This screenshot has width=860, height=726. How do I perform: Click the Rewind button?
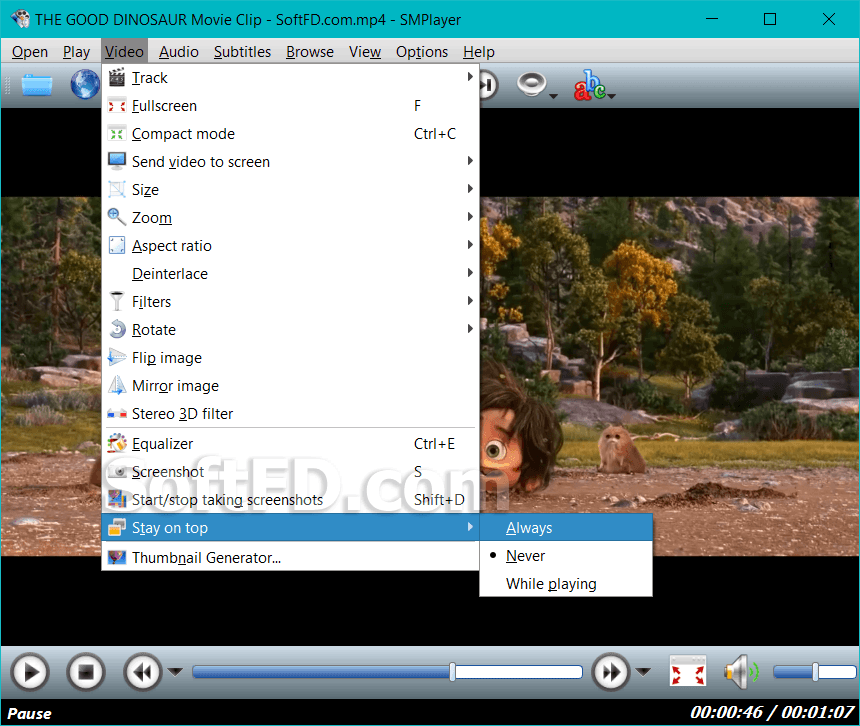[143, 672]
